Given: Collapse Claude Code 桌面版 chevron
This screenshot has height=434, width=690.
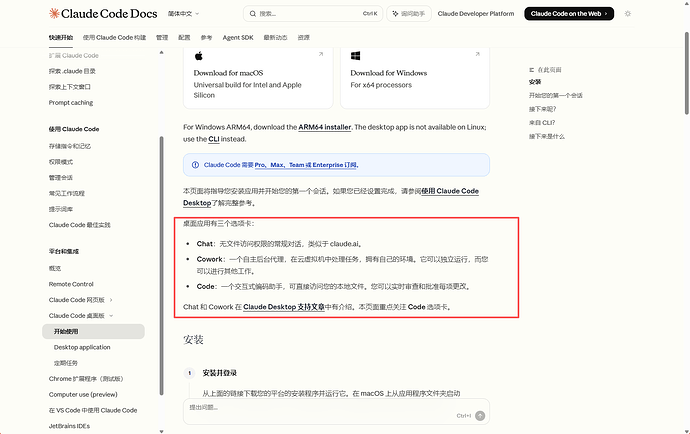Looking at the screenshot, I should (111, 316).
